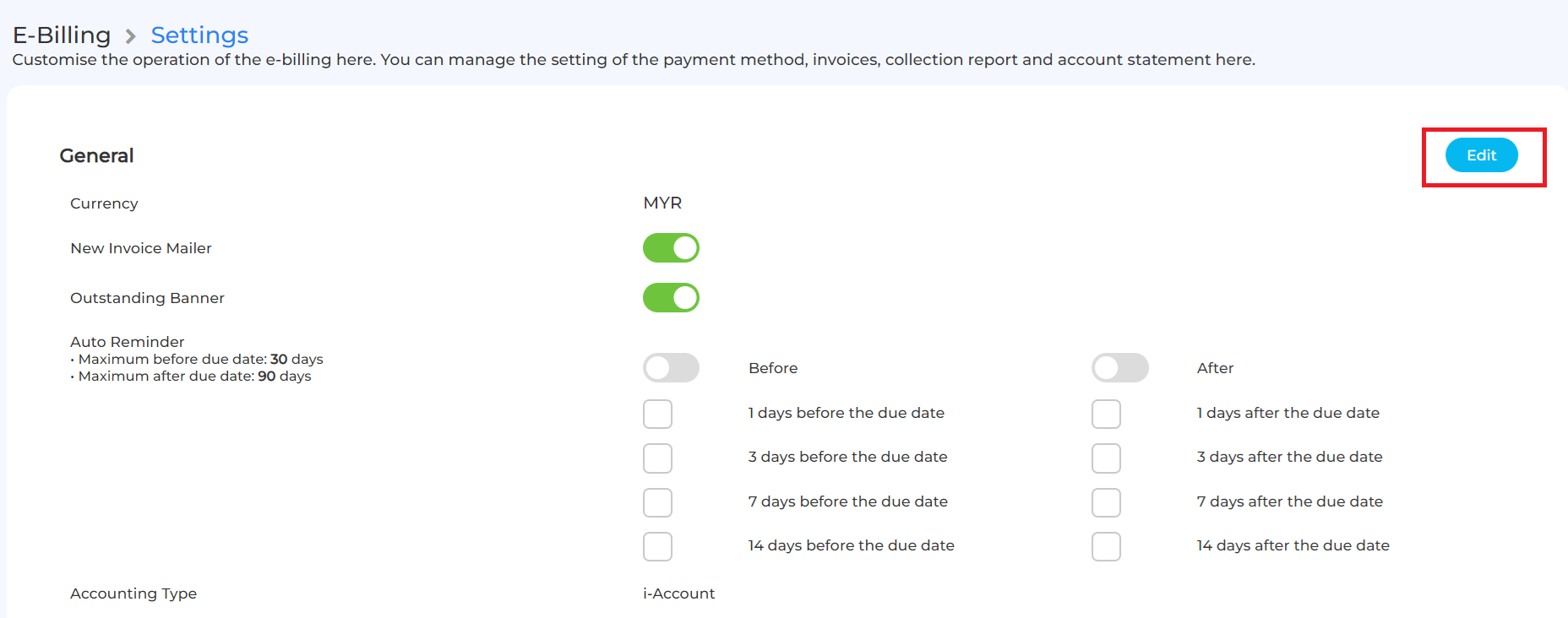Image resolution: width=1568 pixels, height=618 pixels.
Task: Enable the After auto reminder toggle
Action: (x=1119, y=368)
